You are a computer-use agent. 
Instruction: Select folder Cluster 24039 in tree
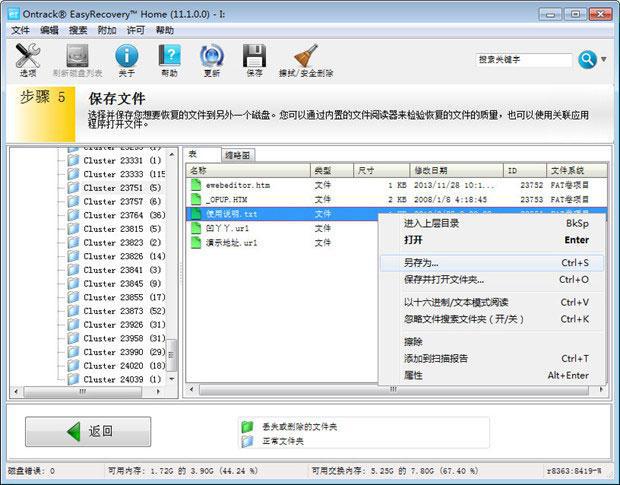[x=115, y=379]
